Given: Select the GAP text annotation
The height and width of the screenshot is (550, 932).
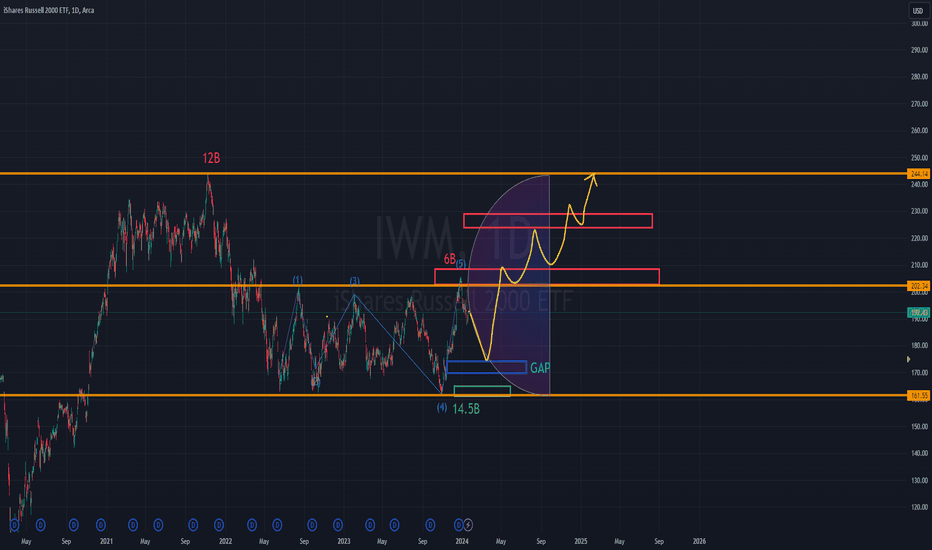Looking at the screenshot, I should (540, 368).
